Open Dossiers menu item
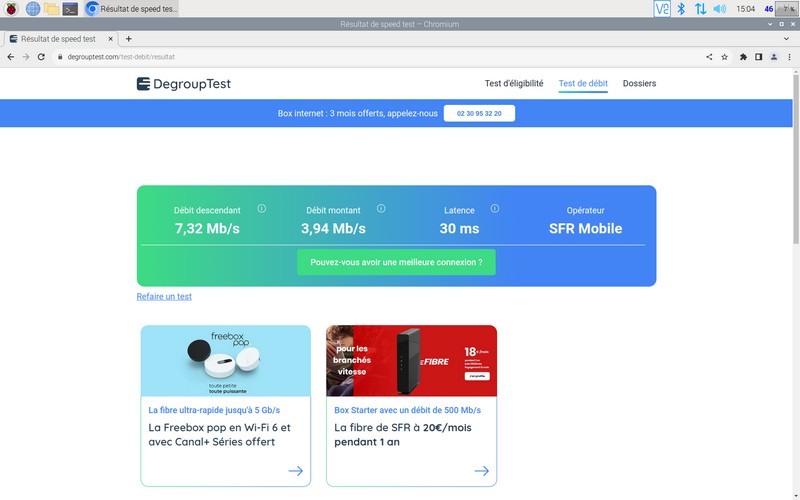Image resolution: width=800 pixels, height=500 pixels. click(x=639, y=83)
